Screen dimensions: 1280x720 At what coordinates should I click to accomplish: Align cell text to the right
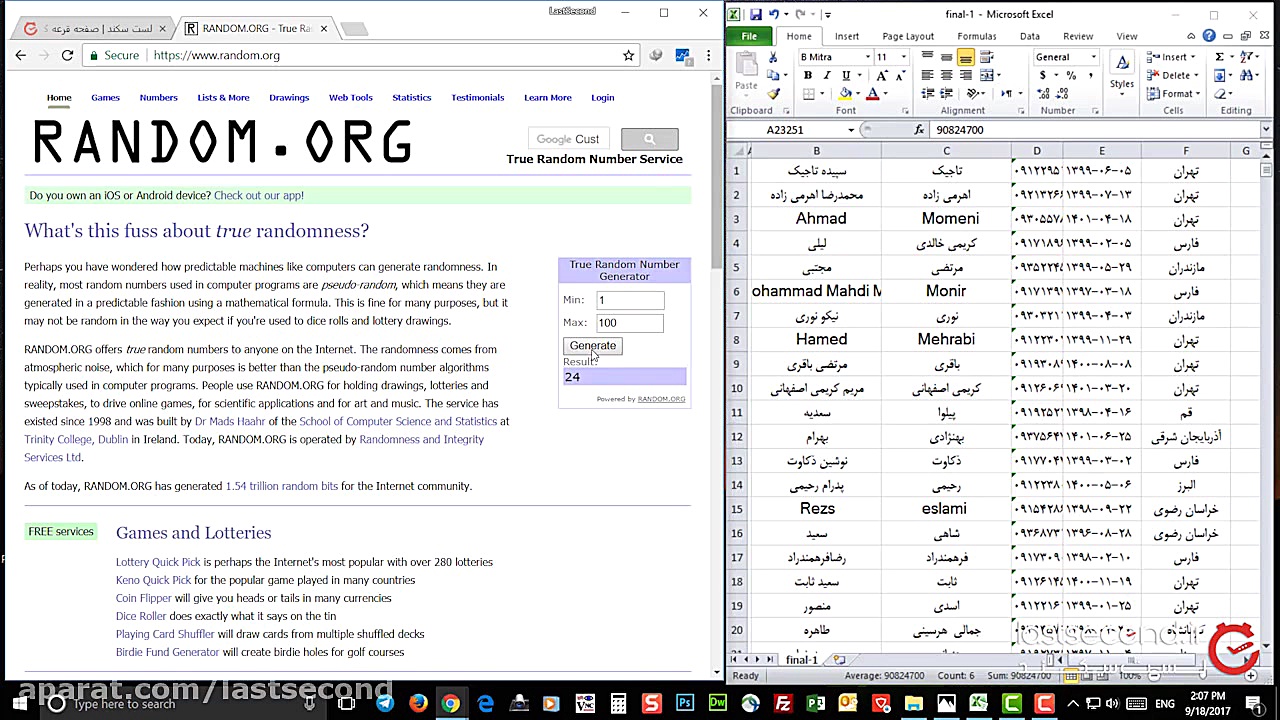(x=966, y=76)
